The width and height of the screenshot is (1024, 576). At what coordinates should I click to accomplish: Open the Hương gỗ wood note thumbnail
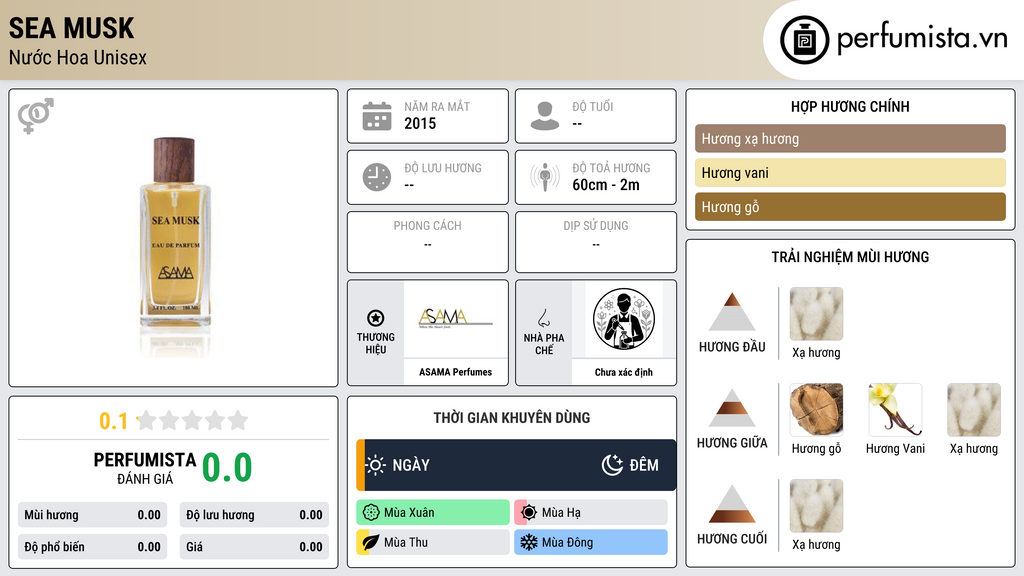pyautogui.click(x=816, y=410)
